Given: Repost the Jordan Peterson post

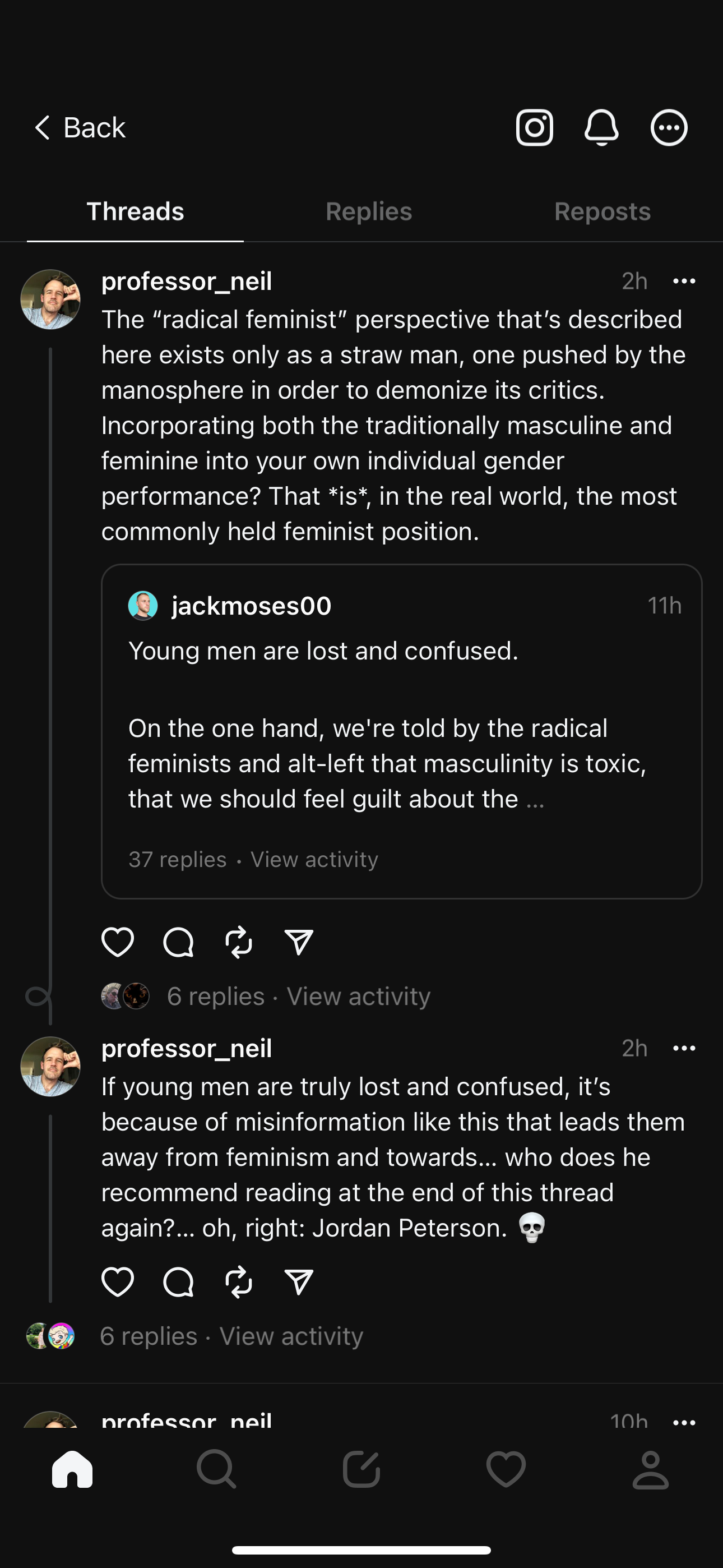Looking at the screenshot, I should click(x=239, y=1282).
